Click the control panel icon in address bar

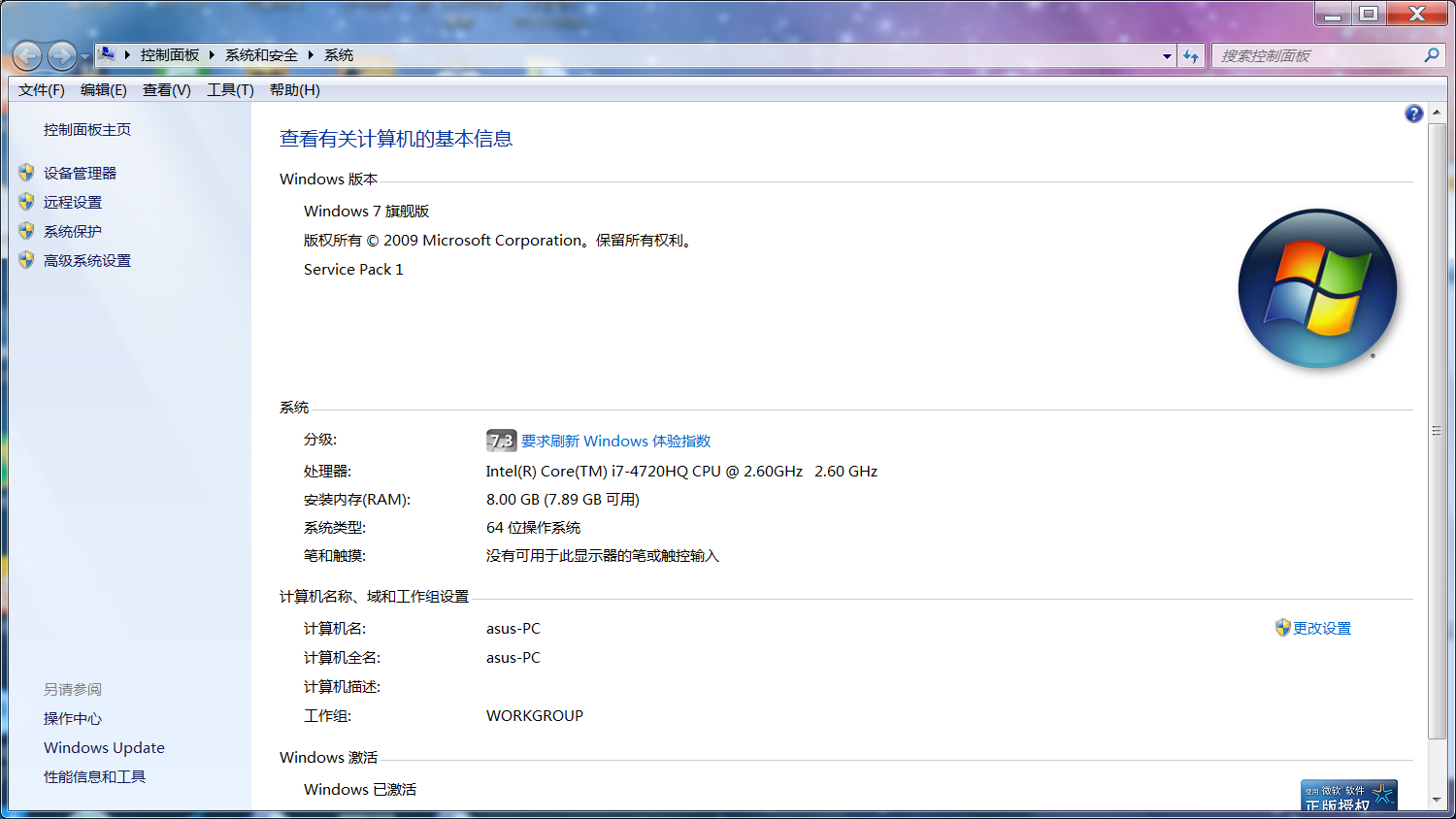click(x=107, y=54)
